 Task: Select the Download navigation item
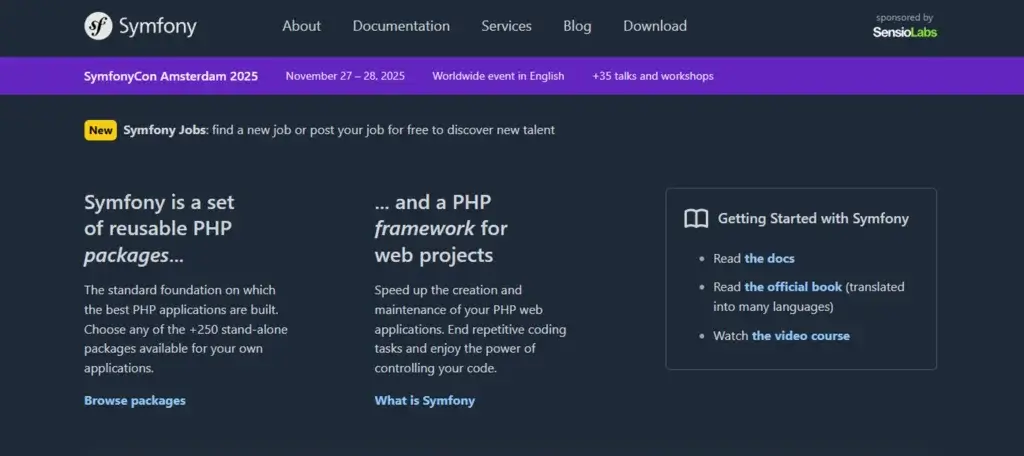click(x=655, y=26)
